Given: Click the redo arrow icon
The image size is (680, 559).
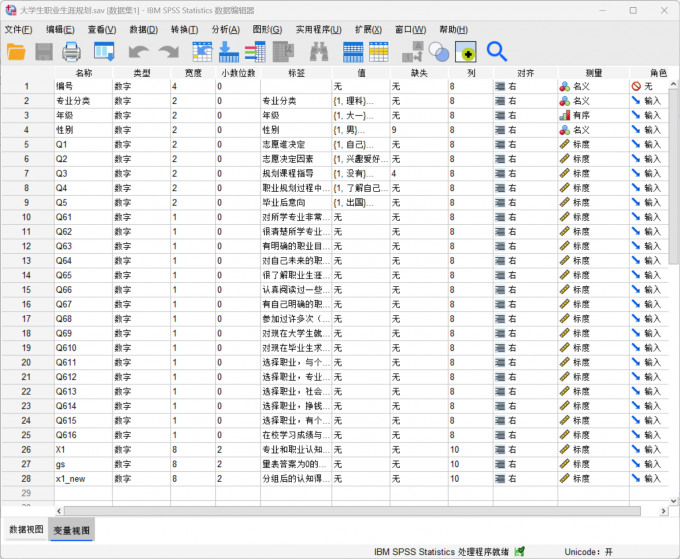Looking at the screenshot, I should (167, 51).
